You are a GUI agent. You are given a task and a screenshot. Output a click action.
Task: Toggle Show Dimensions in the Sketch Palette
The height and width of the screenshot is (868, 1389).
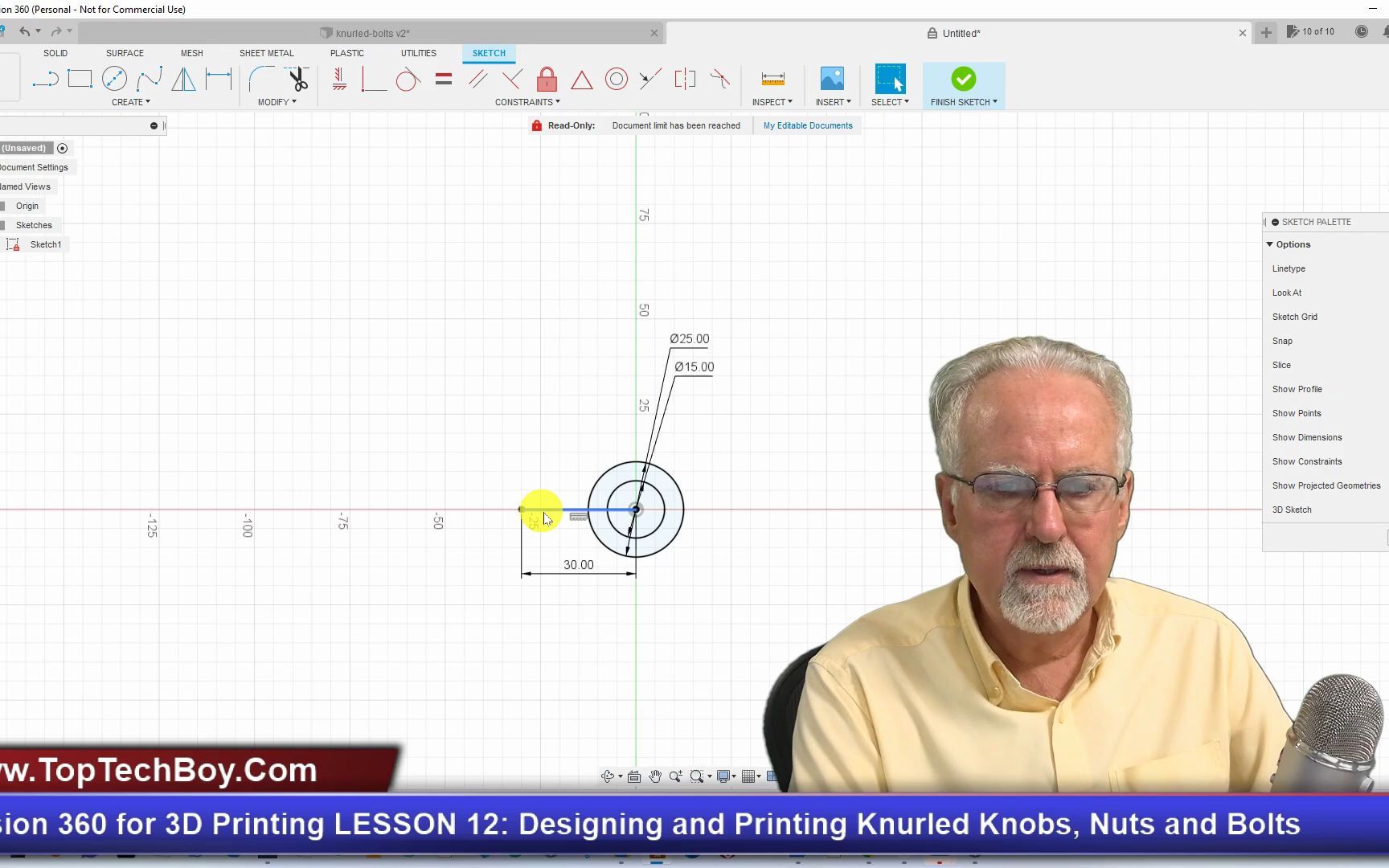[x=1307, y=437]
